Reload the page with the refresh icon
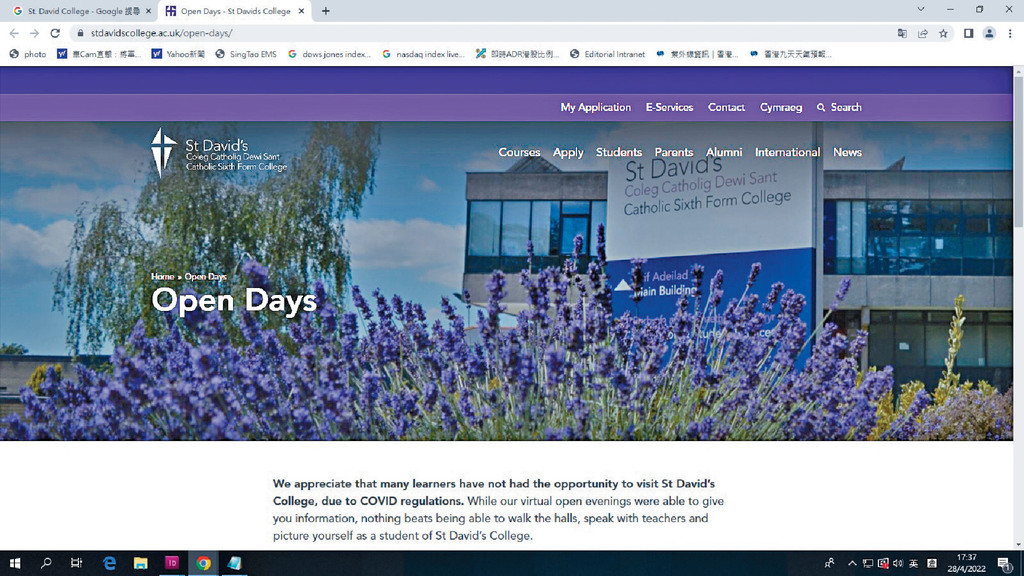This screenshot has width=1024, height=576. 56,33
